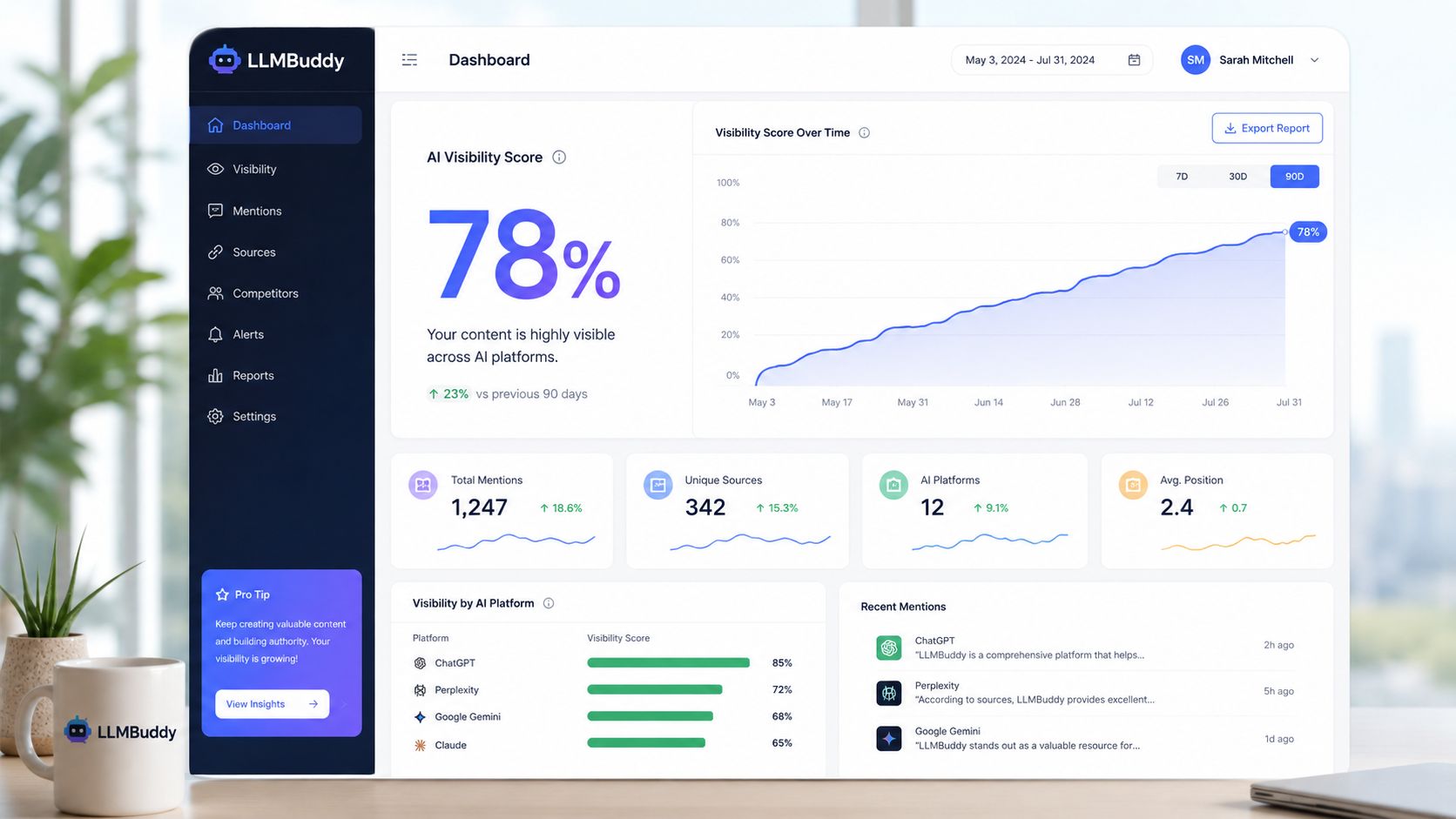Click the Google Gemini 68% visibility bar
This screenshot has height=819, width=1456.
[650, 716]
